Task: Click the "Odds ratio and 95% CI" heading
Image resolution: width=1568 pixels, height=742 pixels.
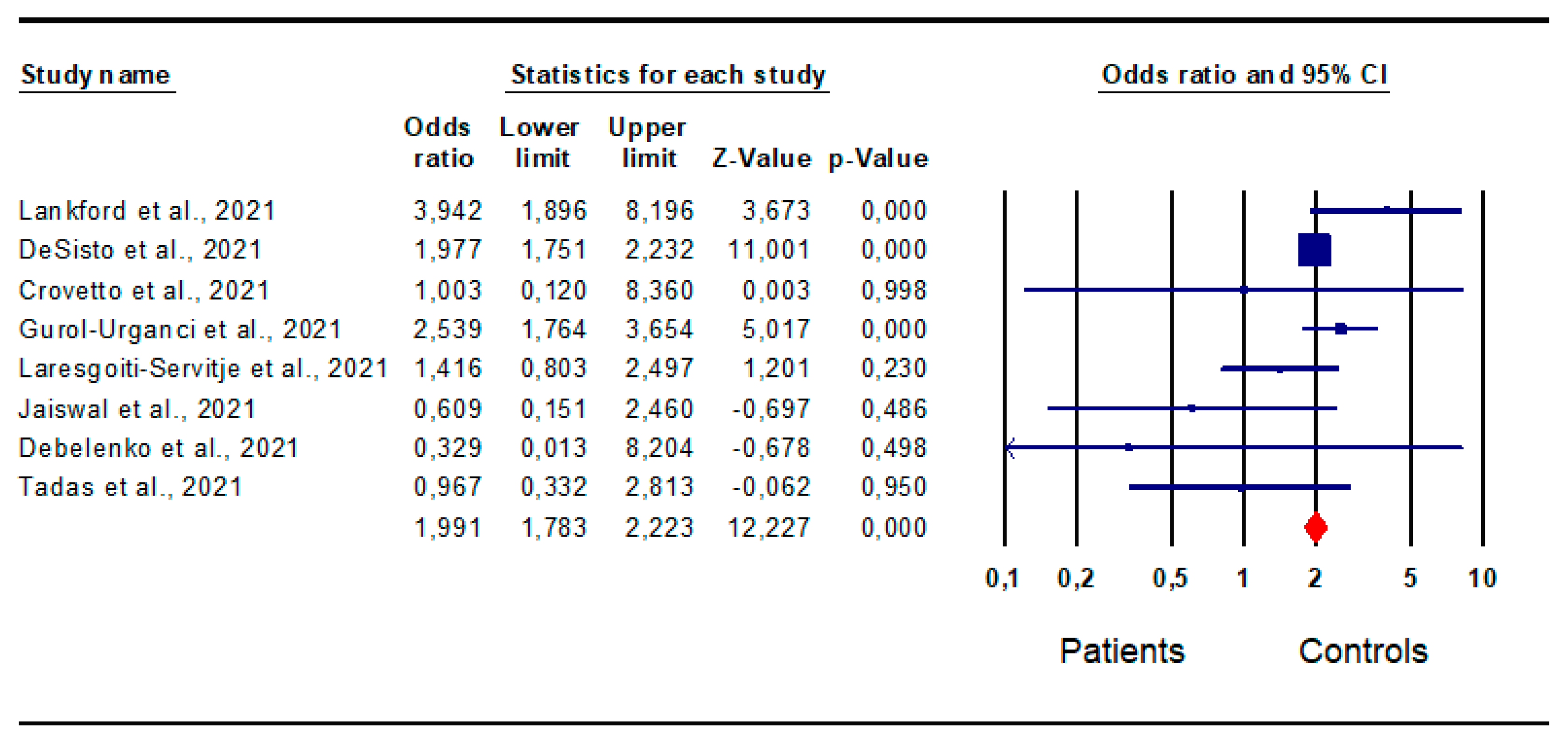Action: (1244, 75)
